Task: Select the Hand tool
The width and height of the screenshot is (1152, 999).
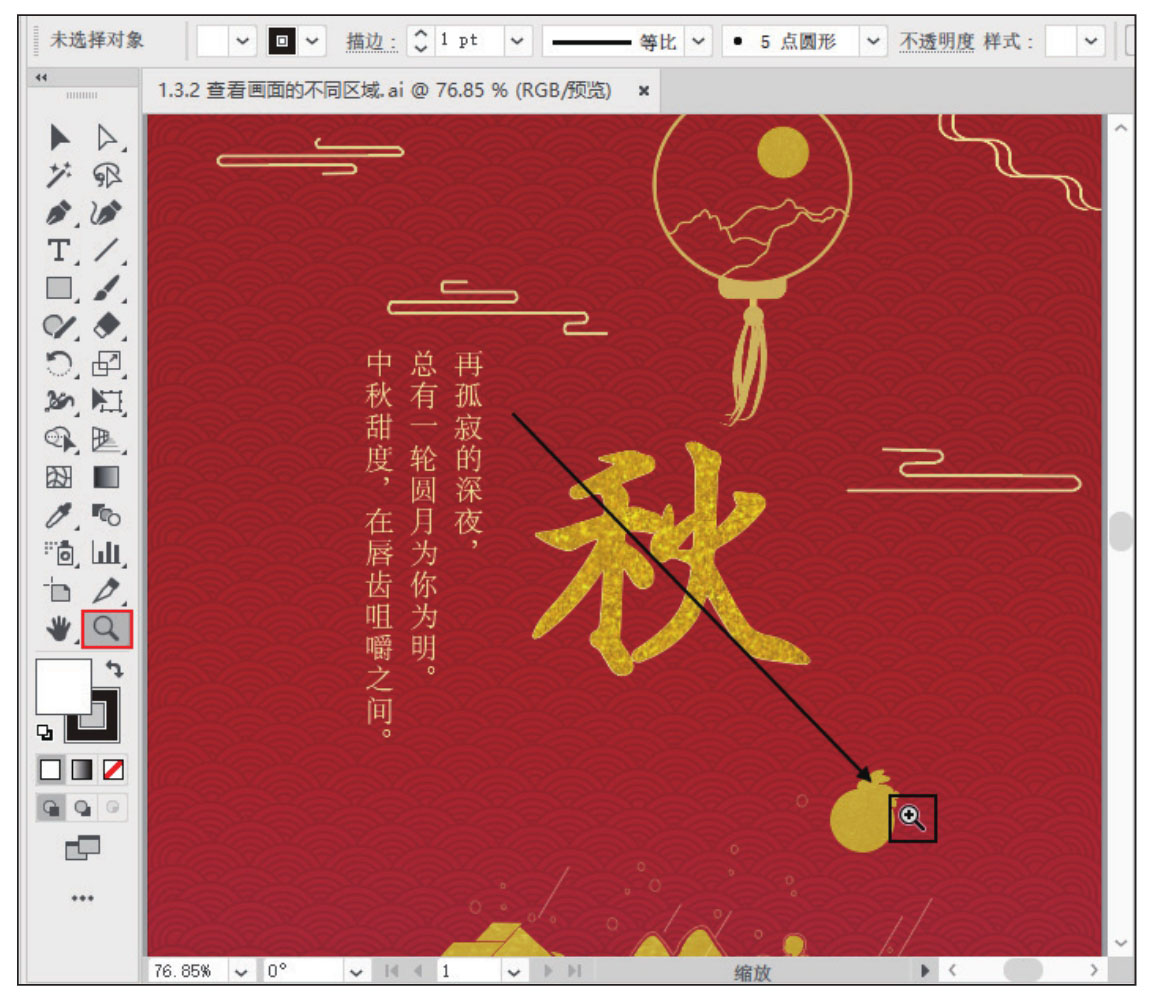Action: click(61, 628)
